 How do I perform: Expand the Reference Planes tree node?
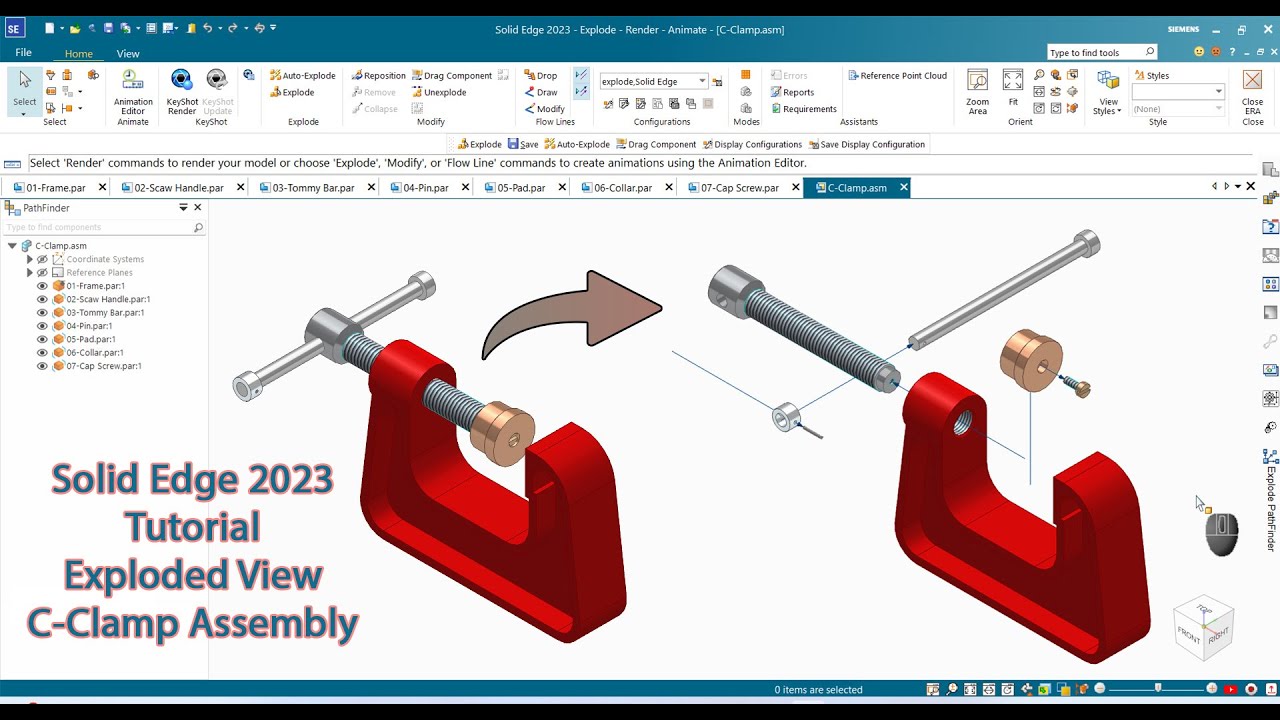point(30,272)
